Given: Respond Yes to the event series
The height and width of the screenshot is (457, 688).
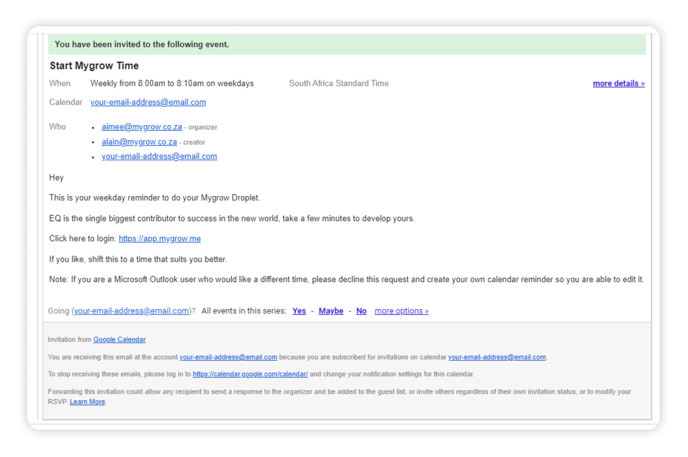Looking at the screenshot, I should [299, 311].
